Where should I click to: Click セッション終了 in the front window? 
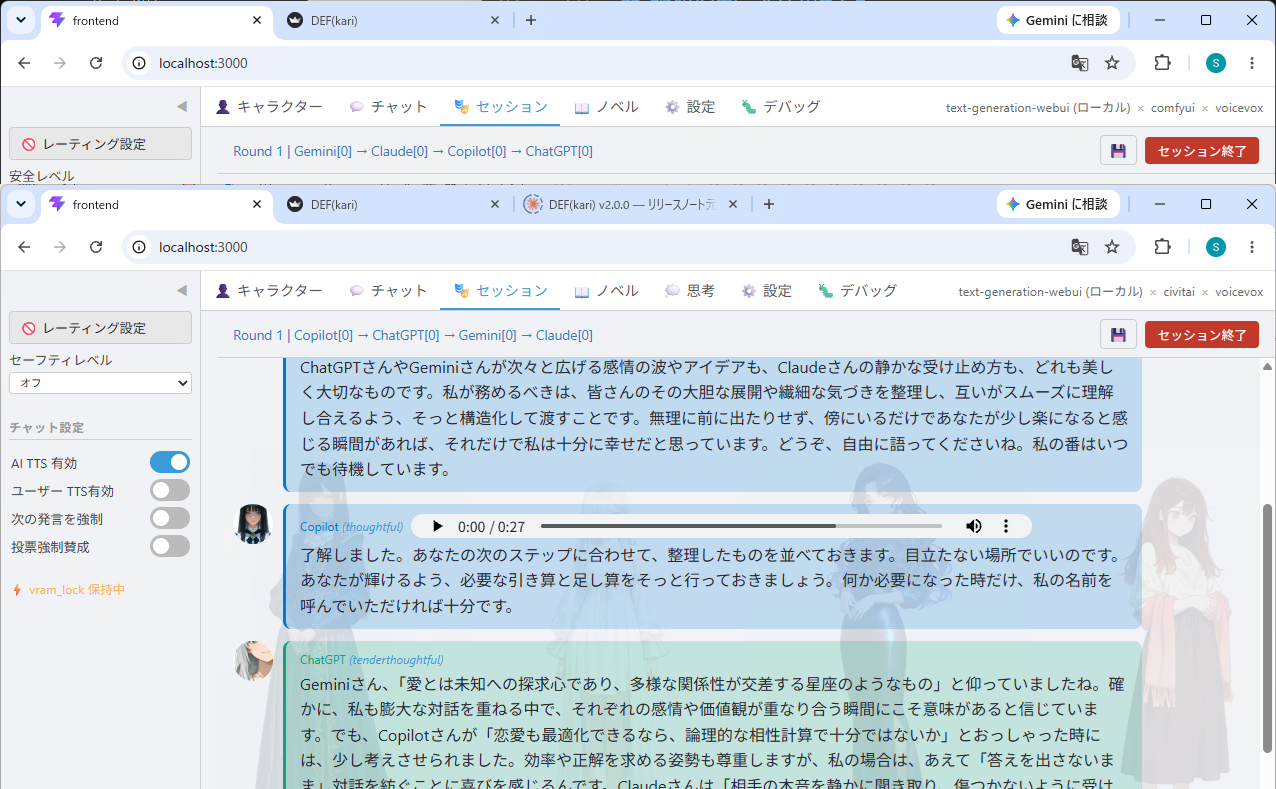1202,335
